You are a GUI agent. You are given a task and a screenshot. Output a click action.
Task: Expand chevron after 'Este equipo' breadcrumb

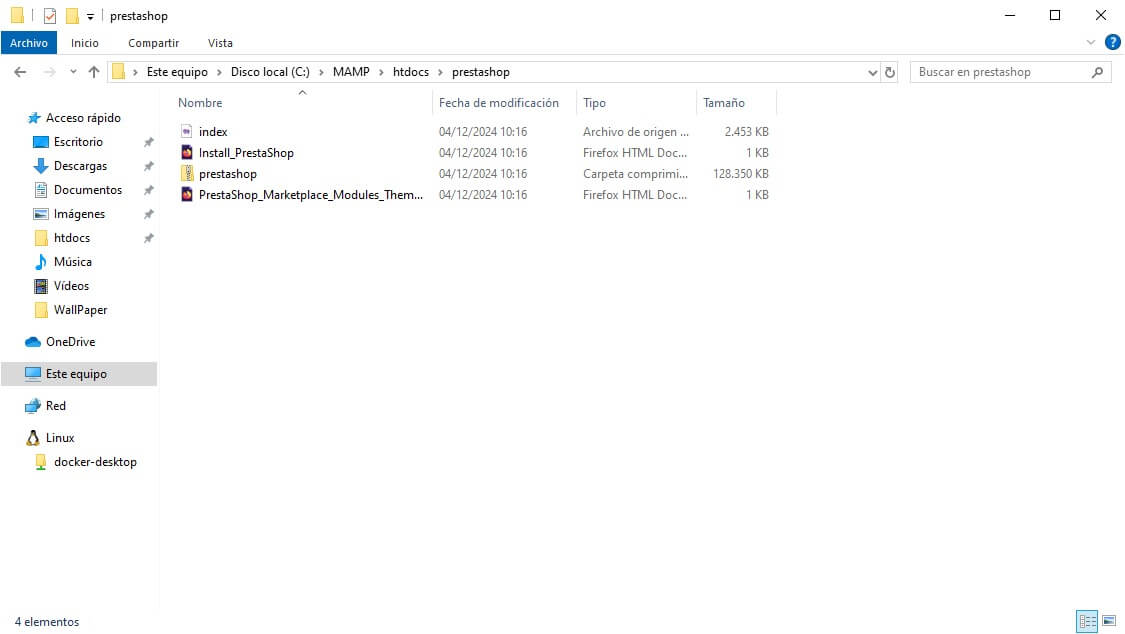coord(219,72)
